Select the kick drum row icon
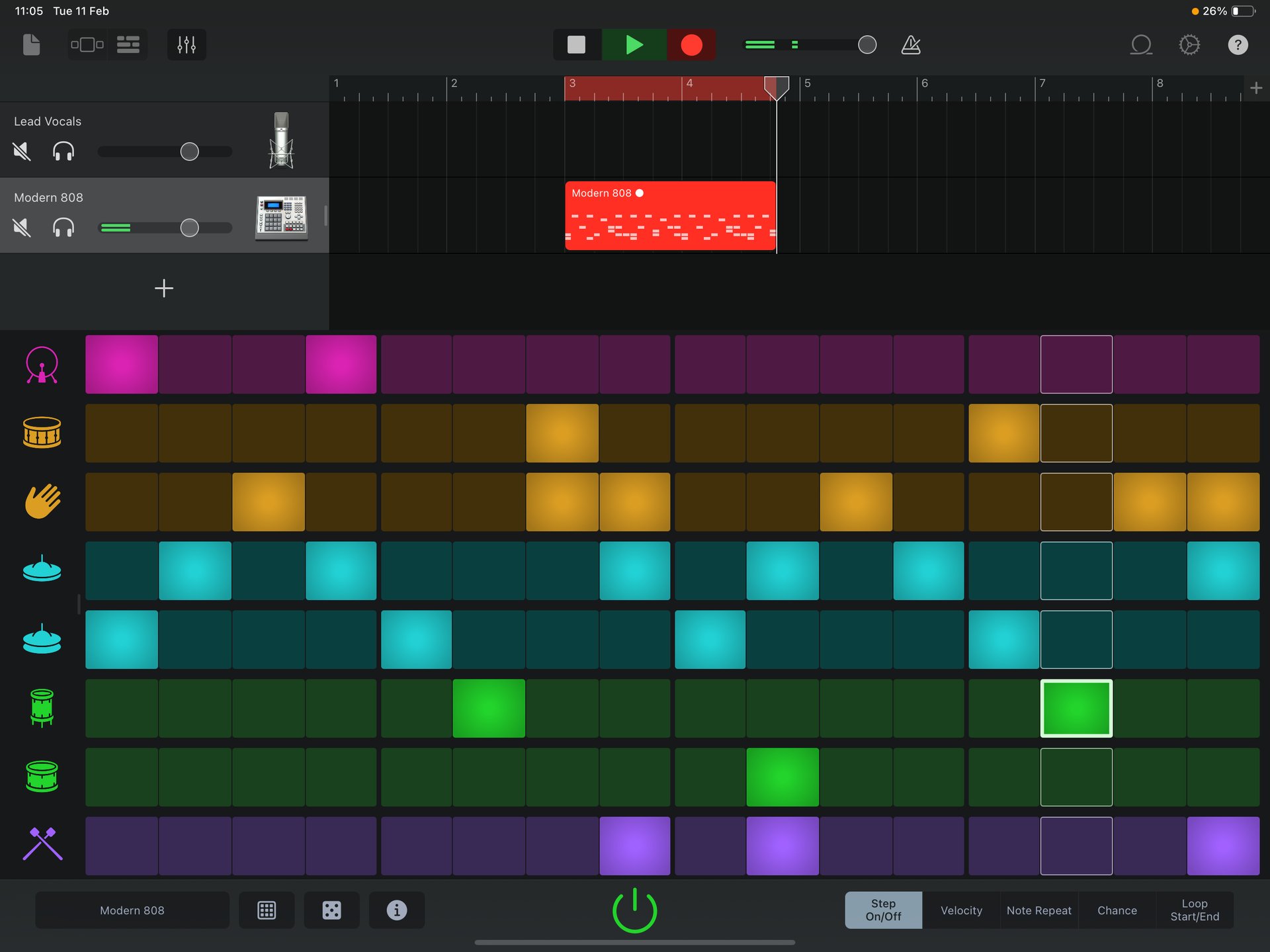Screen dimensions: 1270x952 pyautogui.click(x=42, y=365)
